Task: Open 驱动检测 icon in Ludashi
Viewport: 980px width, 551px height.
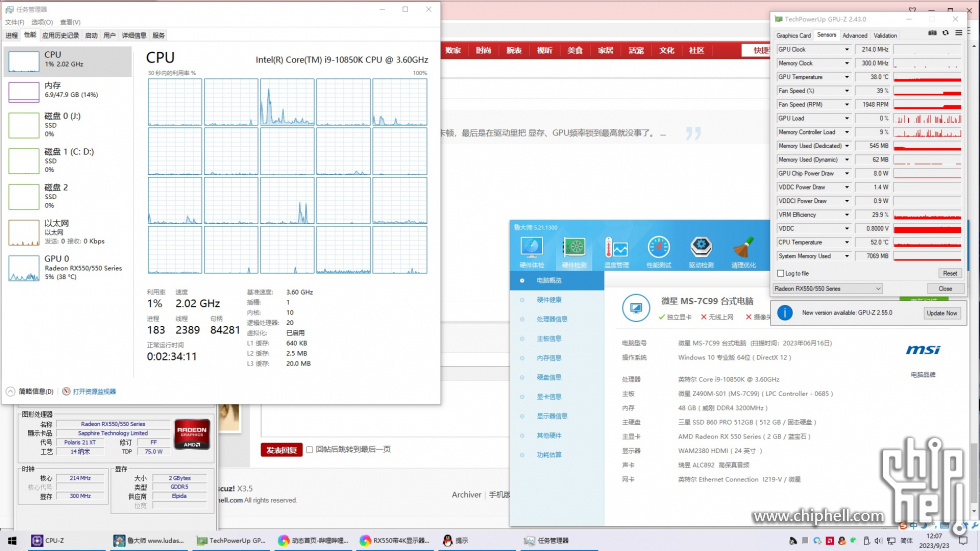Action: pos(701,252)
